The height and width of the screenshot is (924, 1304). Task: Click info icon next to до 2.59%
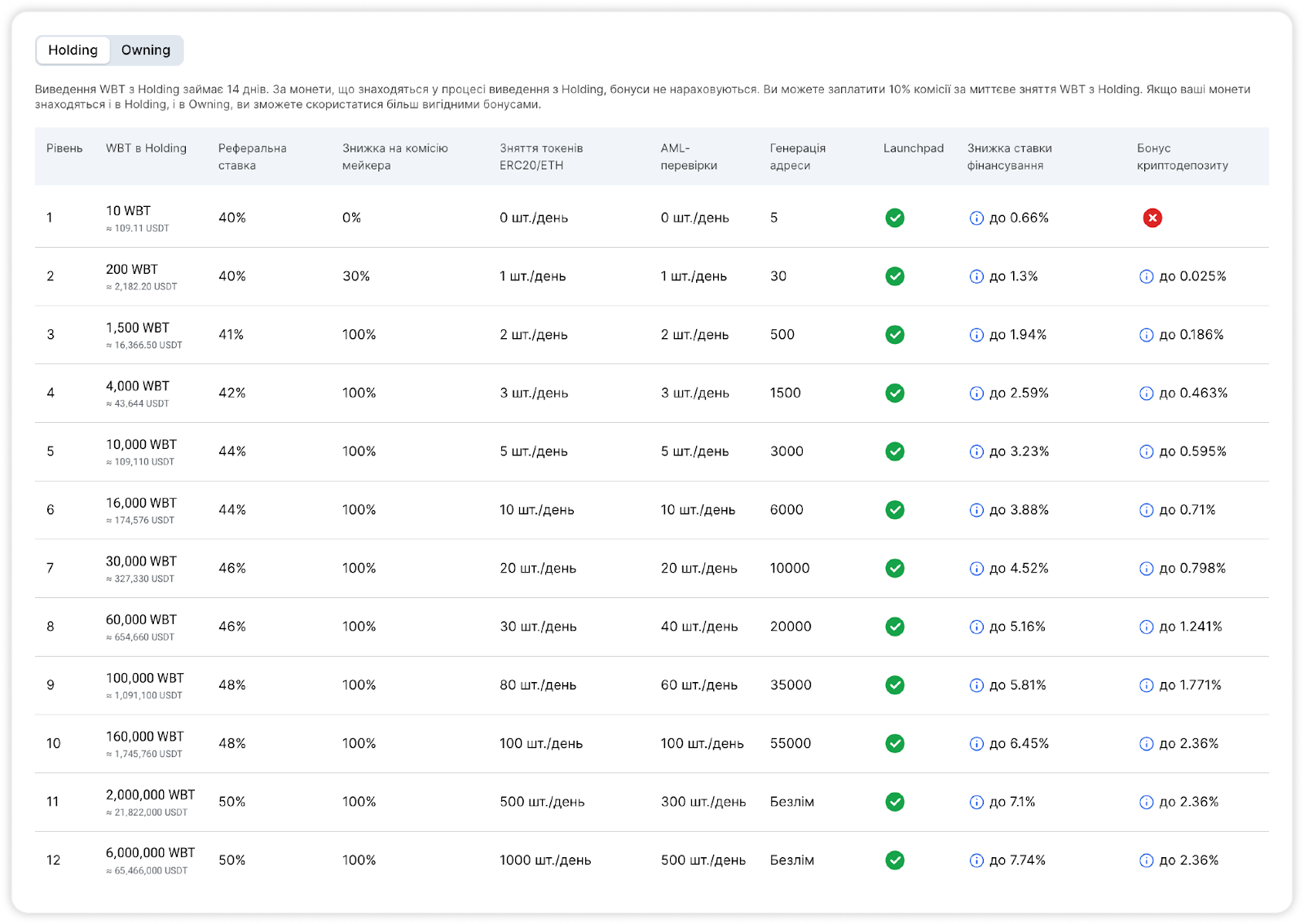[x=976, y=394]
